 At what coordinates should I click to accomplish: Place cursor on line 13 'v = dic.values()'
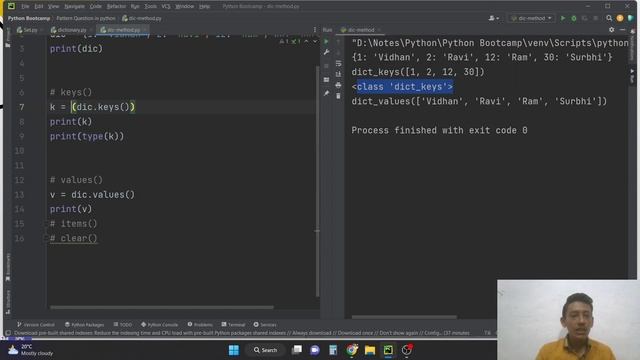(92, 195)
